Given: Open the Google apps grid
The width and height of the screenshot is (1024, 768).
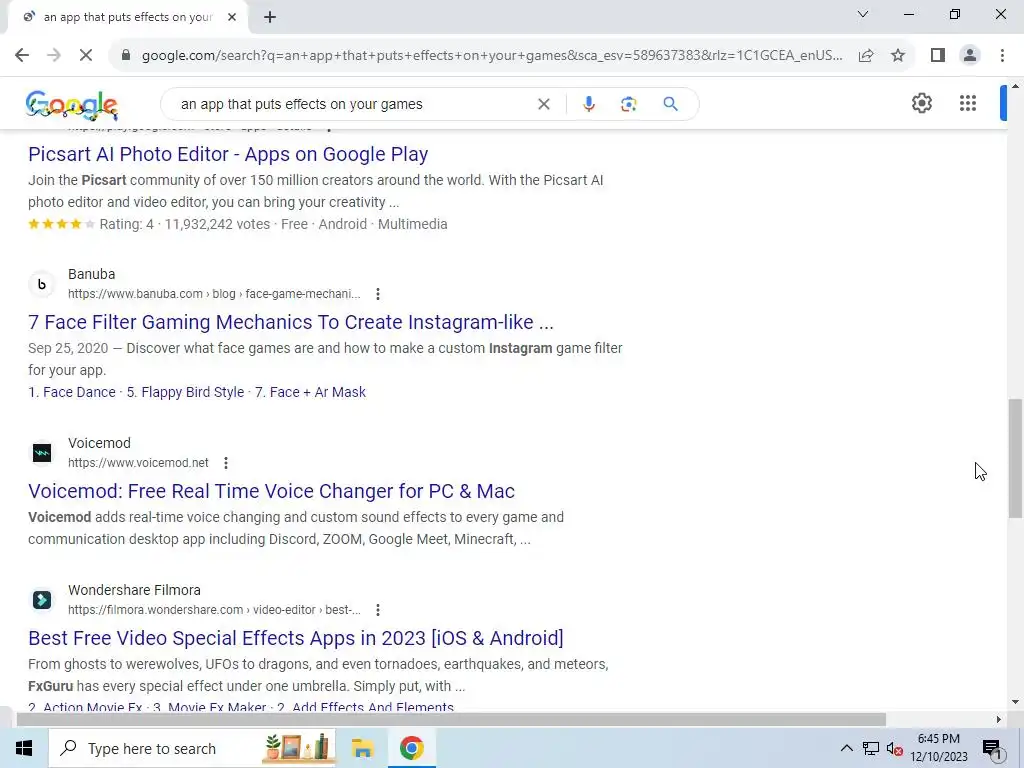Looking at the screenshot, I should point(968,103).
